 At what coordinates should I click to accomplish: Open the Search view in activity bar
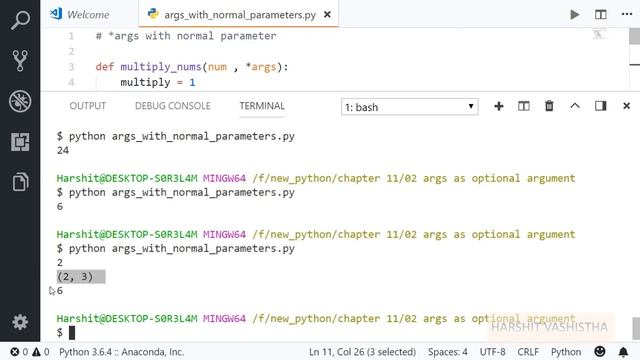click(20, 20)
